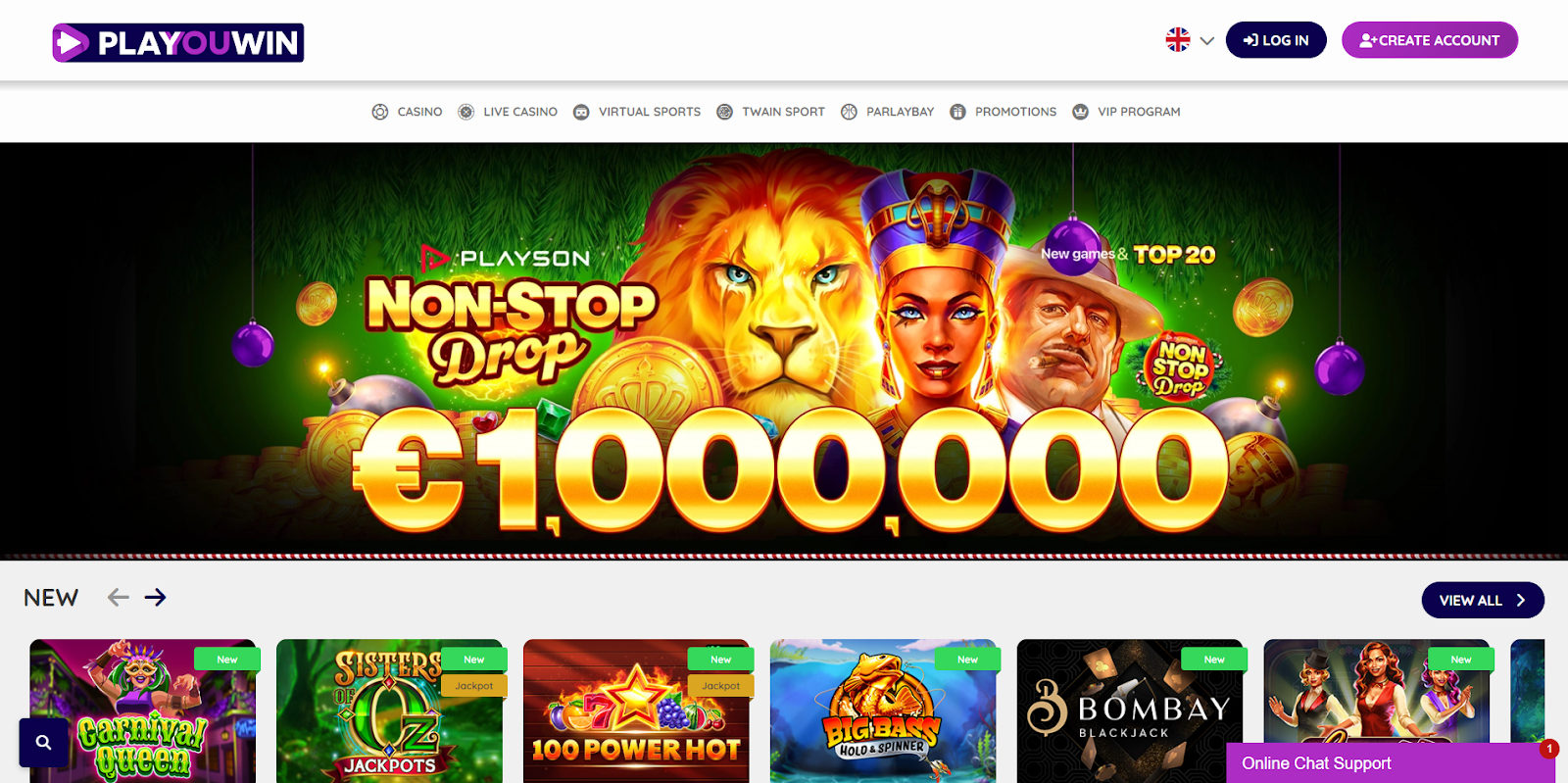Open Carnival Queen game thumbnail
Screen dimensions: 1568x783
(x=143, y=711)
